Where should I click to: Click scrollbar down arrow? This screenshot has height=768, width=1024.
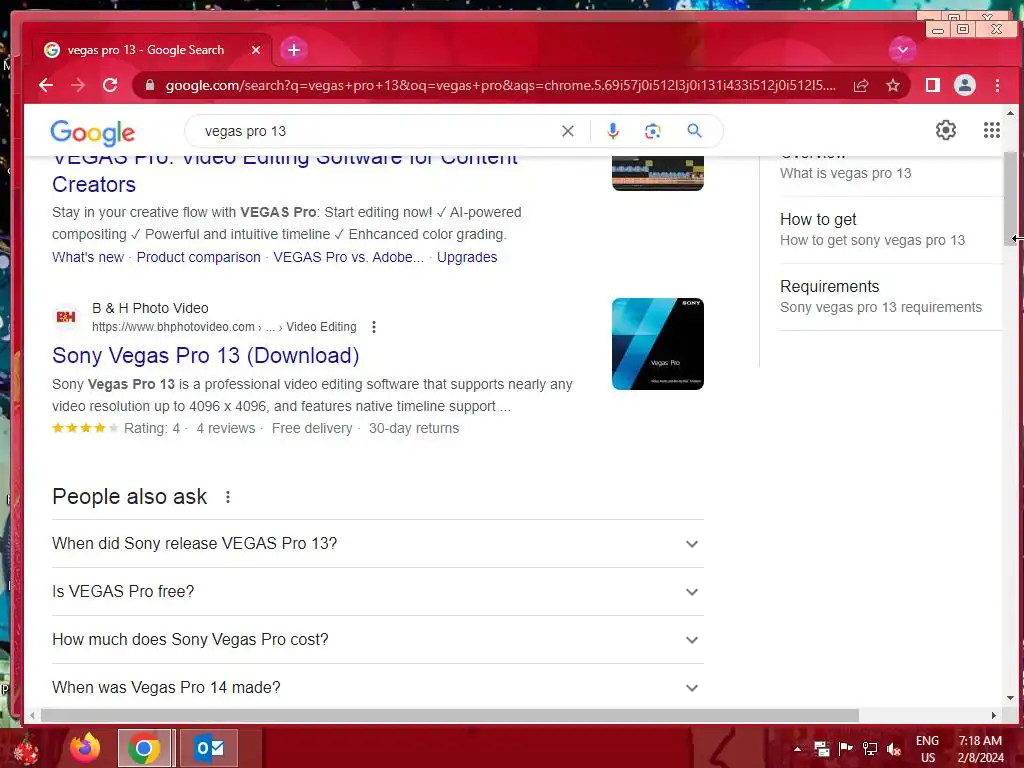[1010, 697]
